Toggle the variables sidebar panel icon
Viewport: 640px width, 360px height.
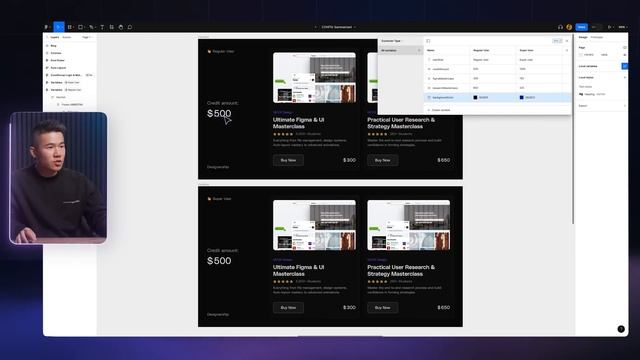click(x=428, y=41)
